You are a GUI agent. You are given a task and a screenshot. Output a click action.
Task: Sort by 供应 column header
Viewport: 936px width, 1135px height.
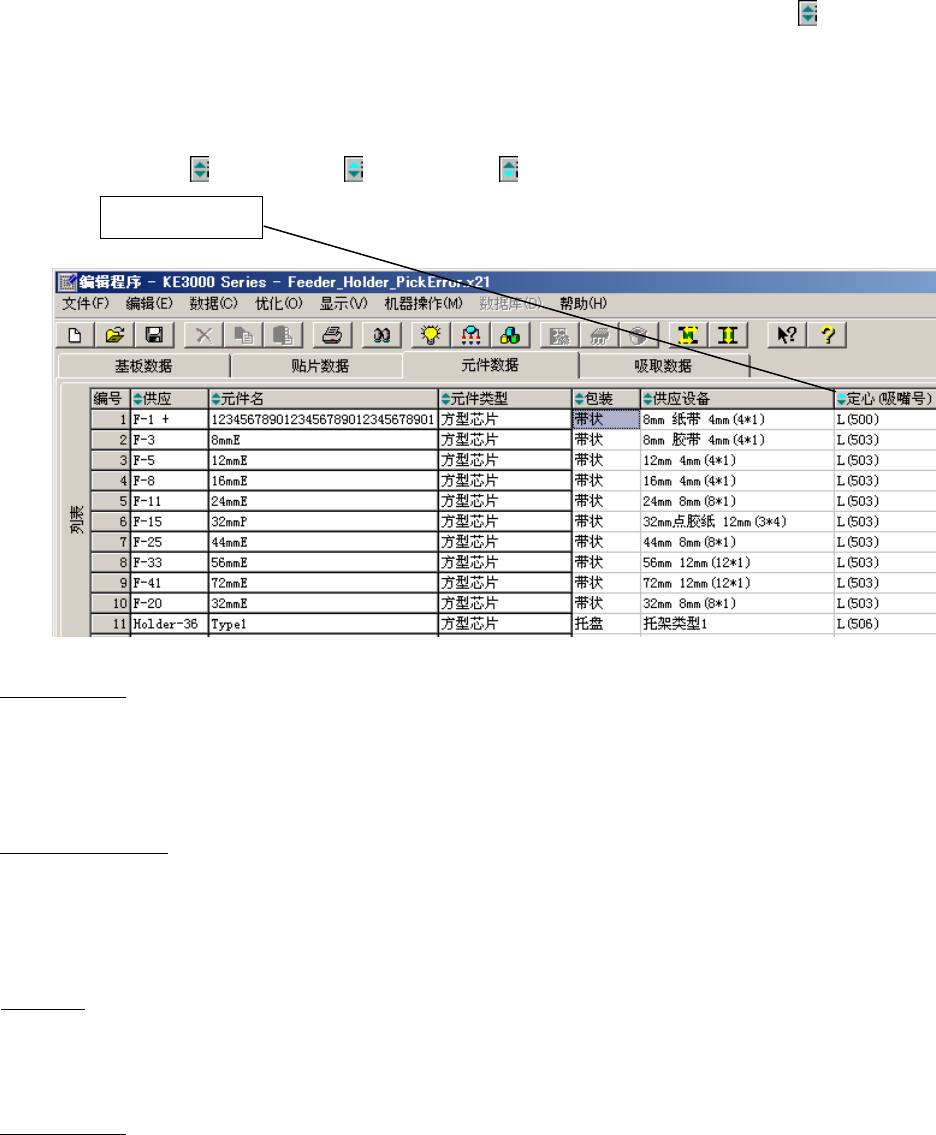tap(169, 399)
